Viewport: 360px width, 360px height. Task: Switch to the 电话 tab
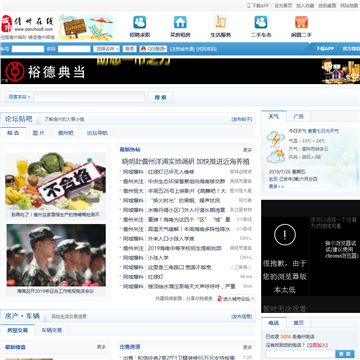[x=274, y=323]
